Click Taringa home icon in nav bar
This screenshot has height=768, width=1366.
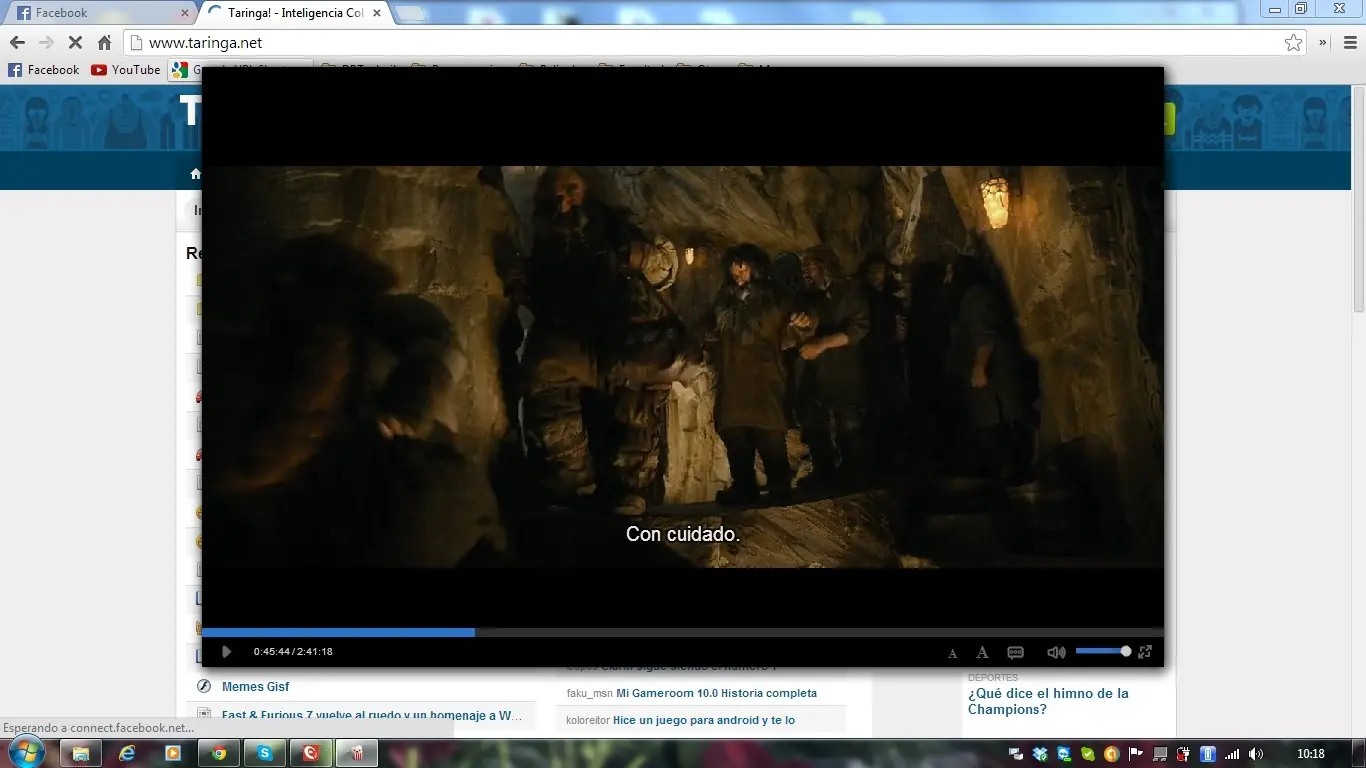click(x=196, y=174)
